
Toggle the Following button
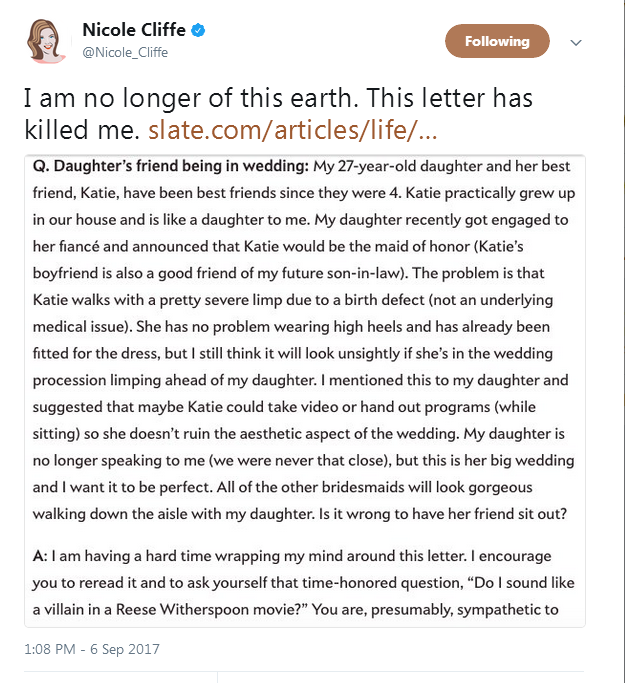pos(497,42)
